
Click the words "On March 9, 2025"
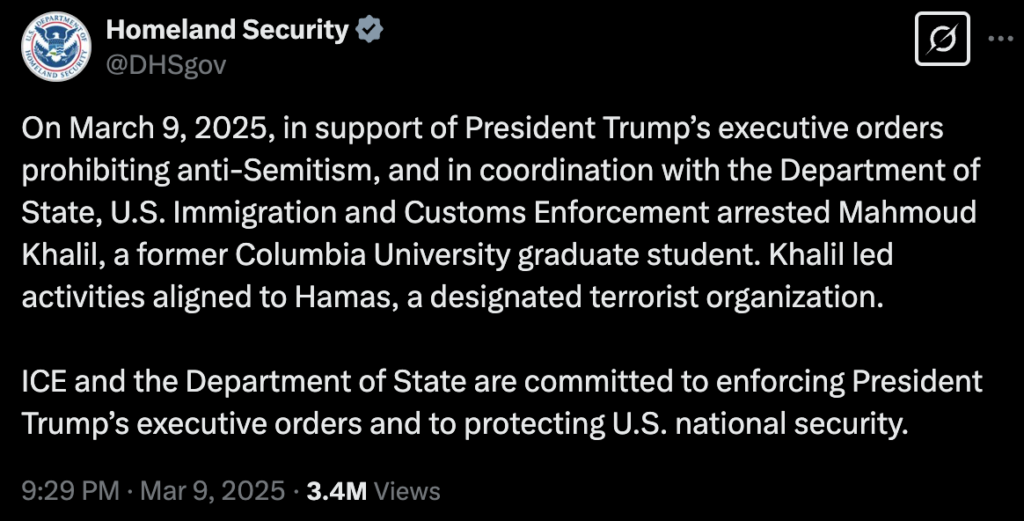point(150,130)
